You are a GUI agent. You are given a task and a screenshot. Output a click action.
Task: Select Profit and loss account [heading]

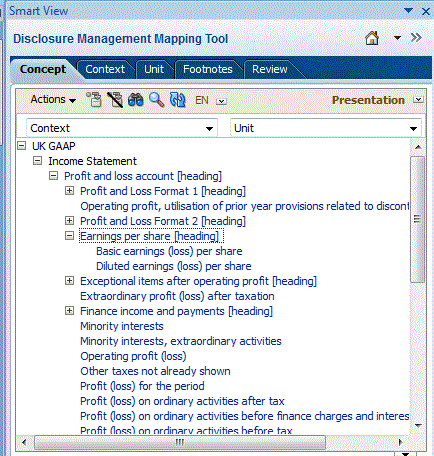[143, 176]
